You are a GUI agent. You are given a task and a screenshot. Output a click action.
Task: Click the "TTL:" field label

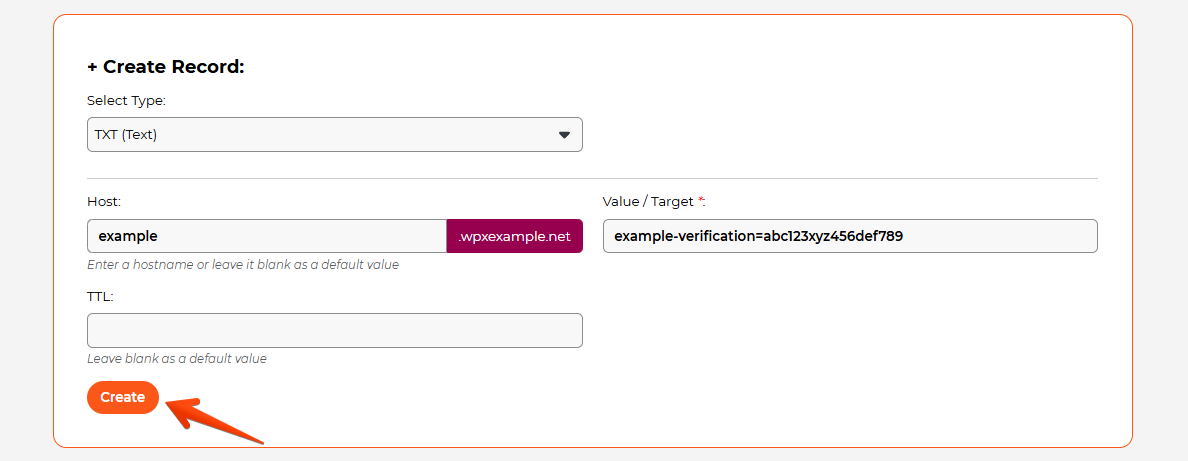101,296
